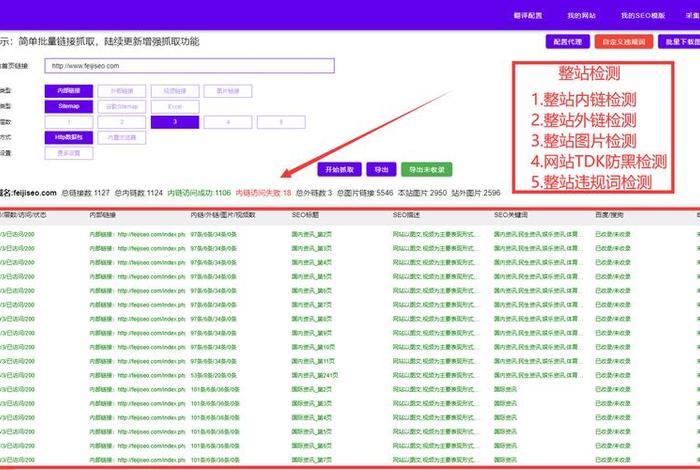This screenshot has height=470, width=700.
Task: Click the 国际资讯_第4页 title cell
Action: pyautogui.click(x=312, y=418)
